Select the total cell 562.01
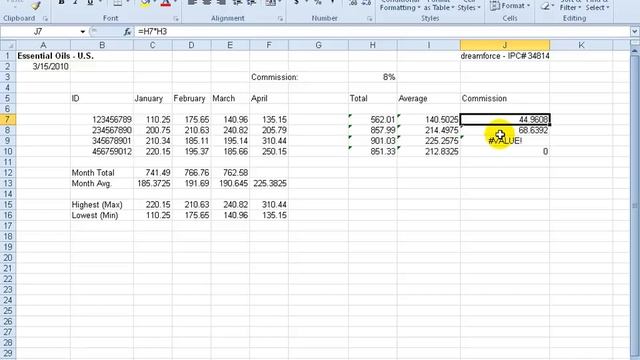Image resolution: width=640 pixels, height=360 pixels. [x=373, y=120]
